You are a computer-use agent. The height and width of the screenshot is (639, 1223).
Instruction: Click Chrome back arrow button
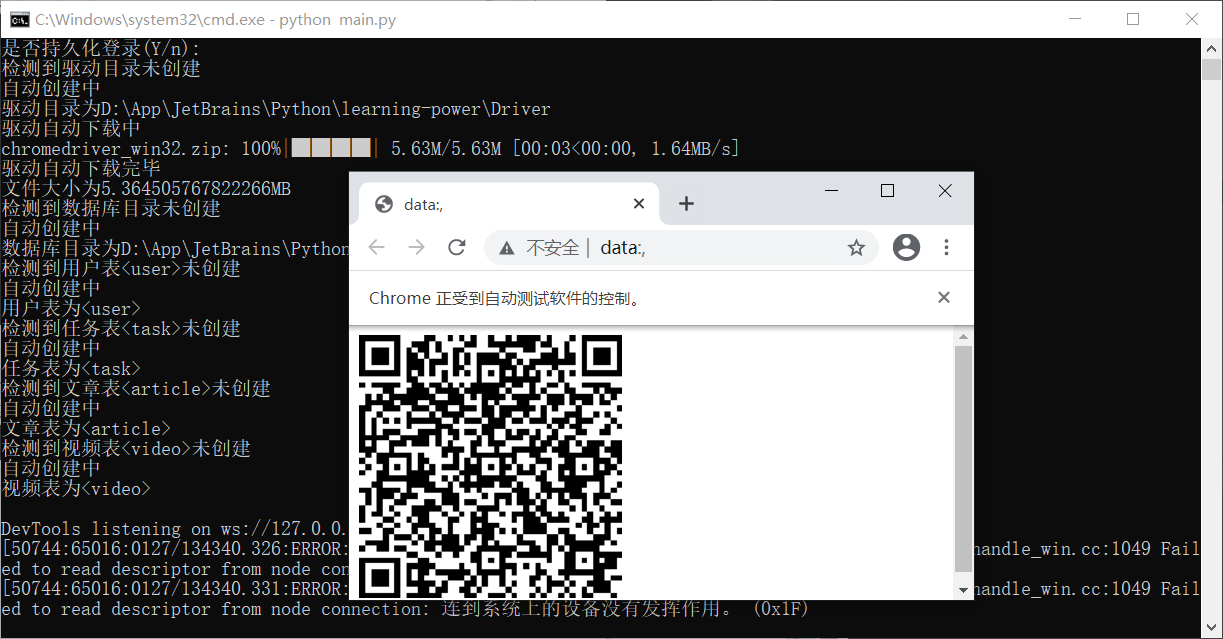[376, 247]
